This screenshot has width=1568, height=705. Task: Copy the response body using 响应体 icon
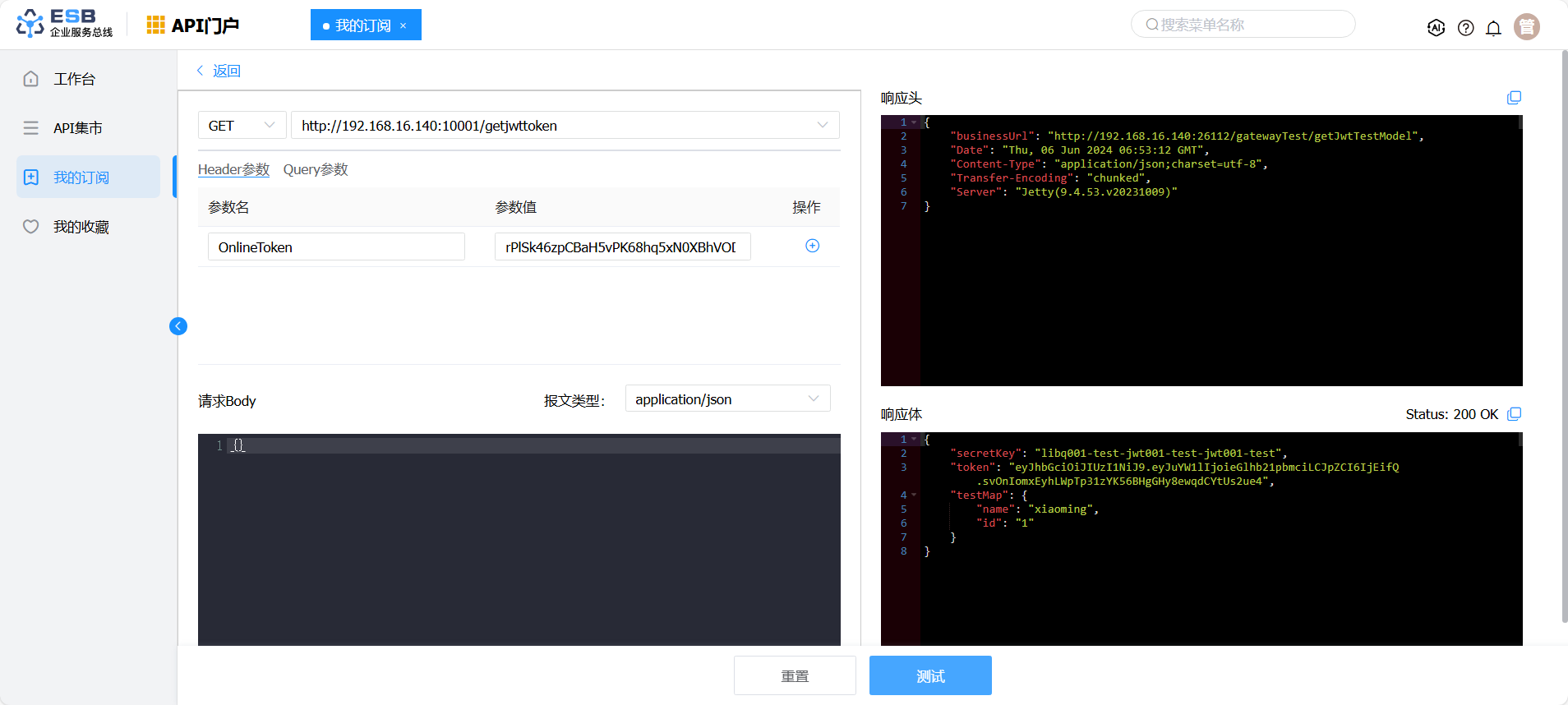tap(1514, 414)
